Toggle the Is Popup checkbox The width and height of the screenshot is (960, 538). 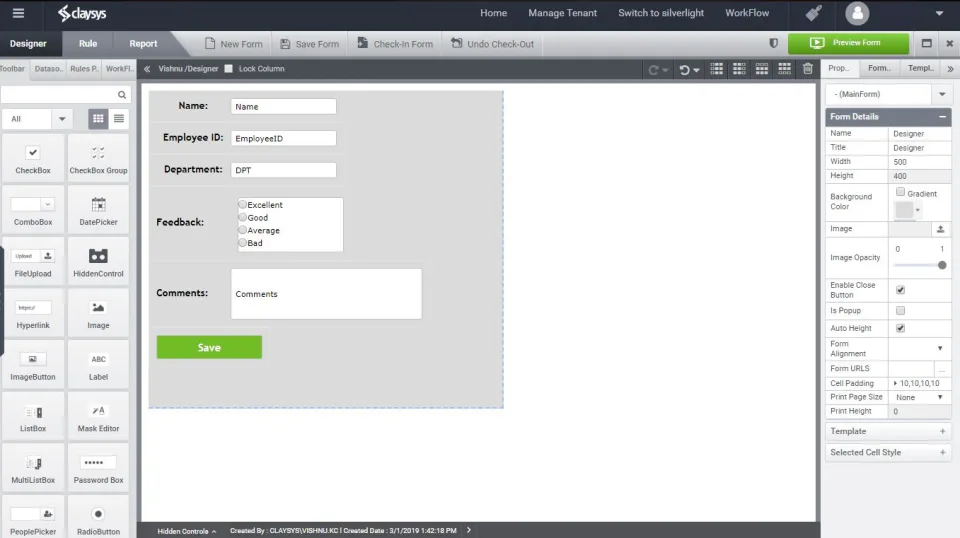pos(900,311)
